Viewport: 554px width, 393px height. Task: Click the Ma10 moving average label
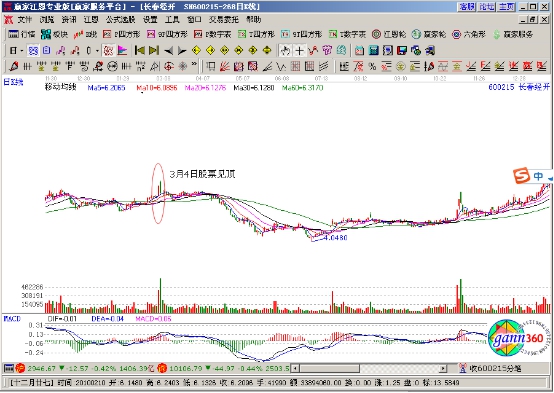click(157, 88)
